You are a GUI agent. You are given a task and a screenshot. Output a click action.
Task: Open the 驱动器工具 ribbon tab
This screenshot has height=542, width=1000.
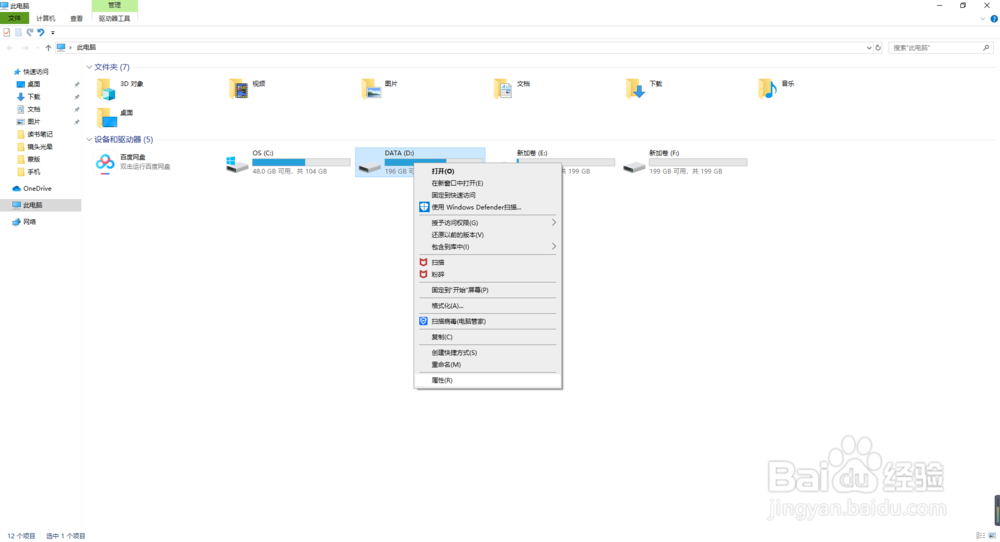click(x=114, y=18)
